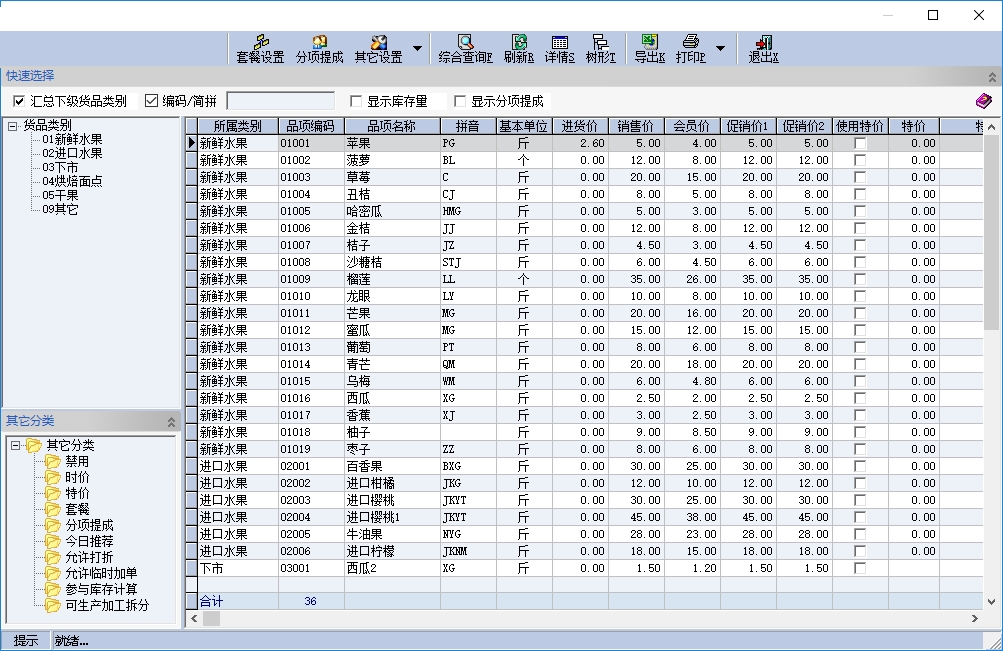Refresh the list with 刷新 button
Image resolution: width=1003 pixels, height=651 pixels.
519,48
